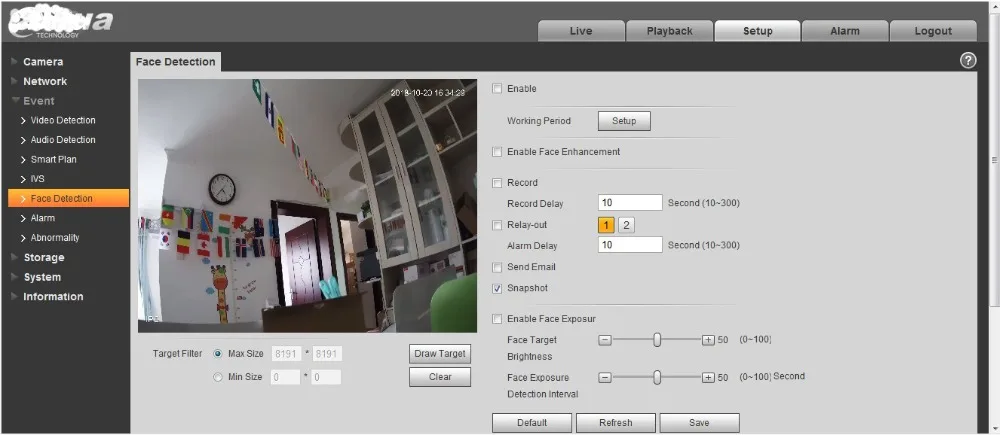Click plus icon for Face Exposure Detection Interval
The width and height of the screenshot is (1000, 435).
(x=708, y=378)
